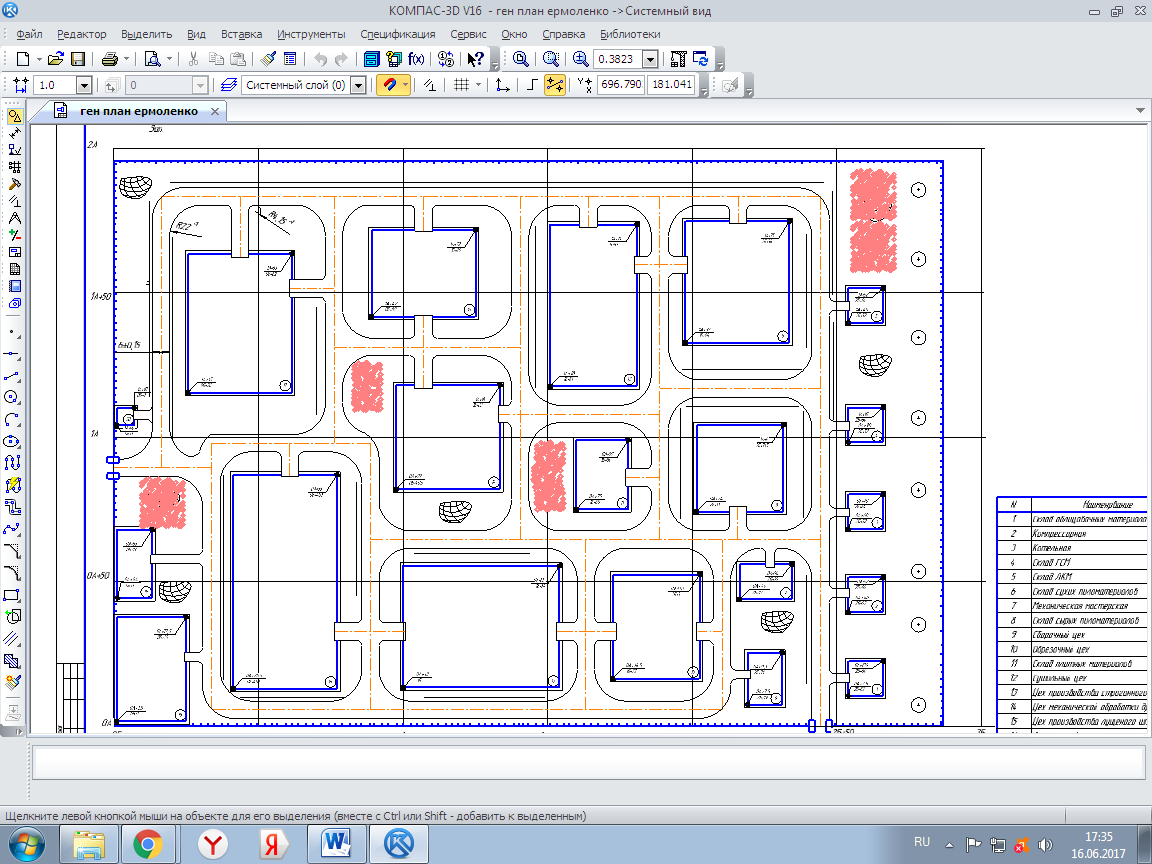Create a new document with New icon
Image resolution: width=1152 pixels, height=864 pixels.
[23, 59]
